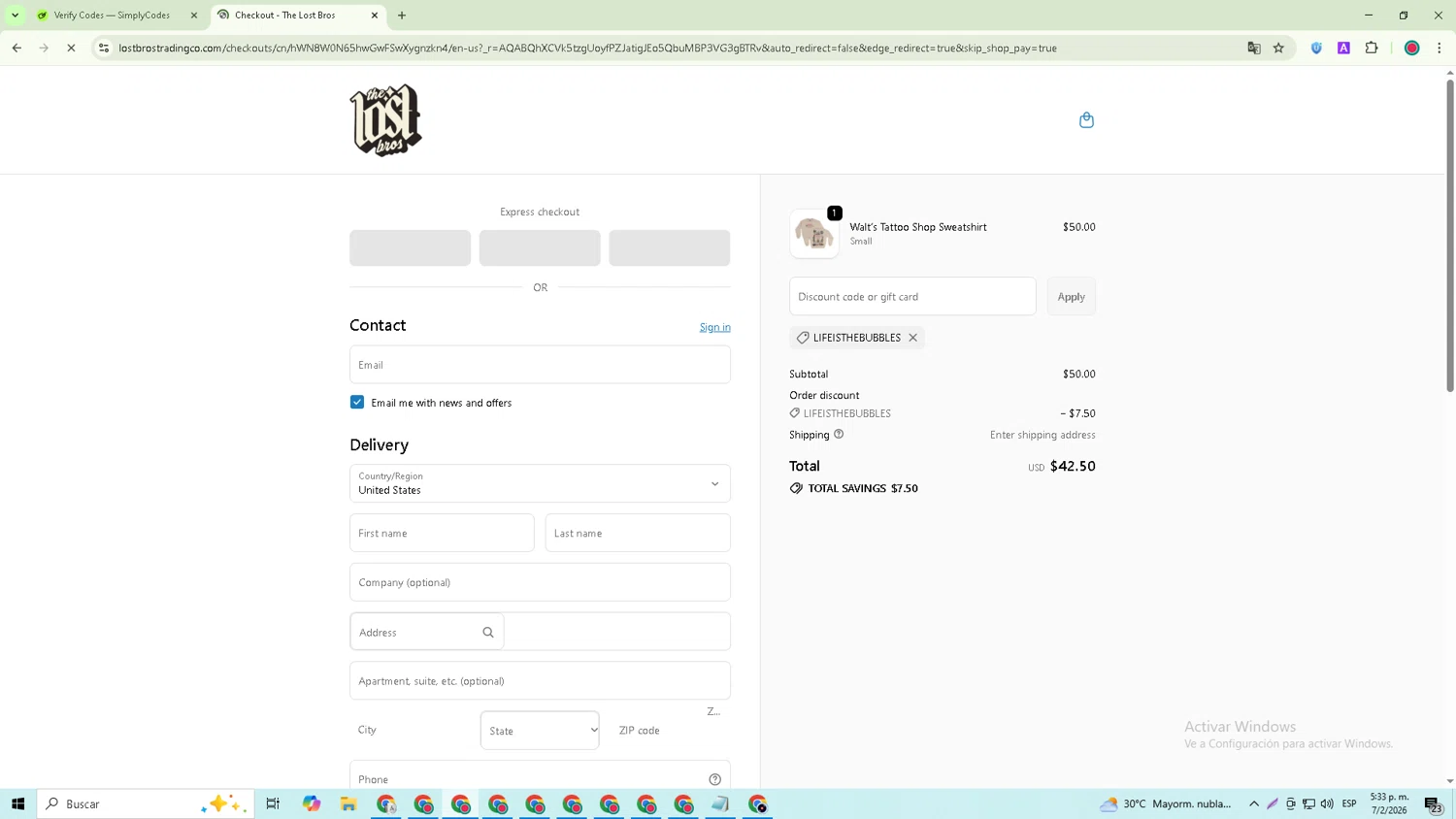Focus the Discount code or gift card field
1456x819 pixels.
(x=912, y=297)
